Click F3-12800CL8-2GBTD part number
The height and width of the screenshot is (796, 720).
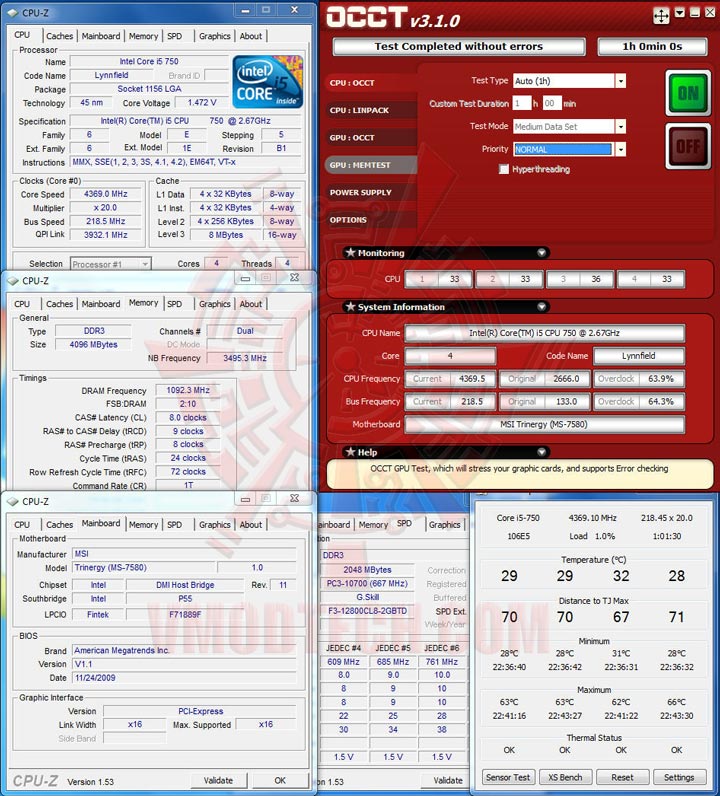click(367, 611)
